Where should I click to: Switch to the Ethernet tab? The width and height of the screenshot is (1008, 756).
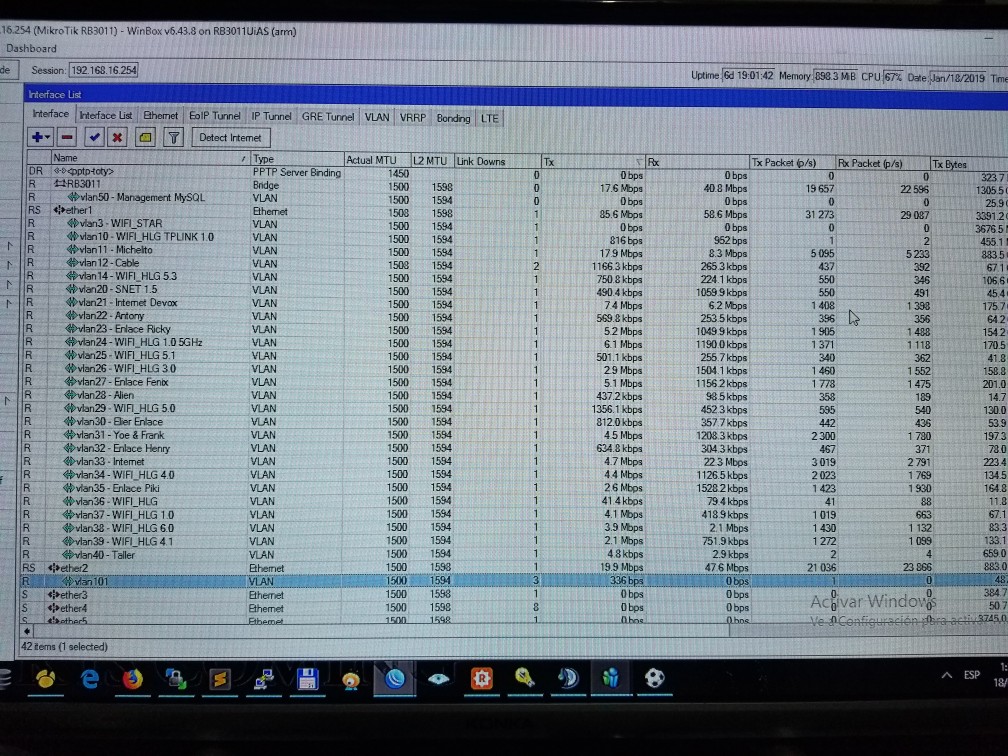point(160,116)
